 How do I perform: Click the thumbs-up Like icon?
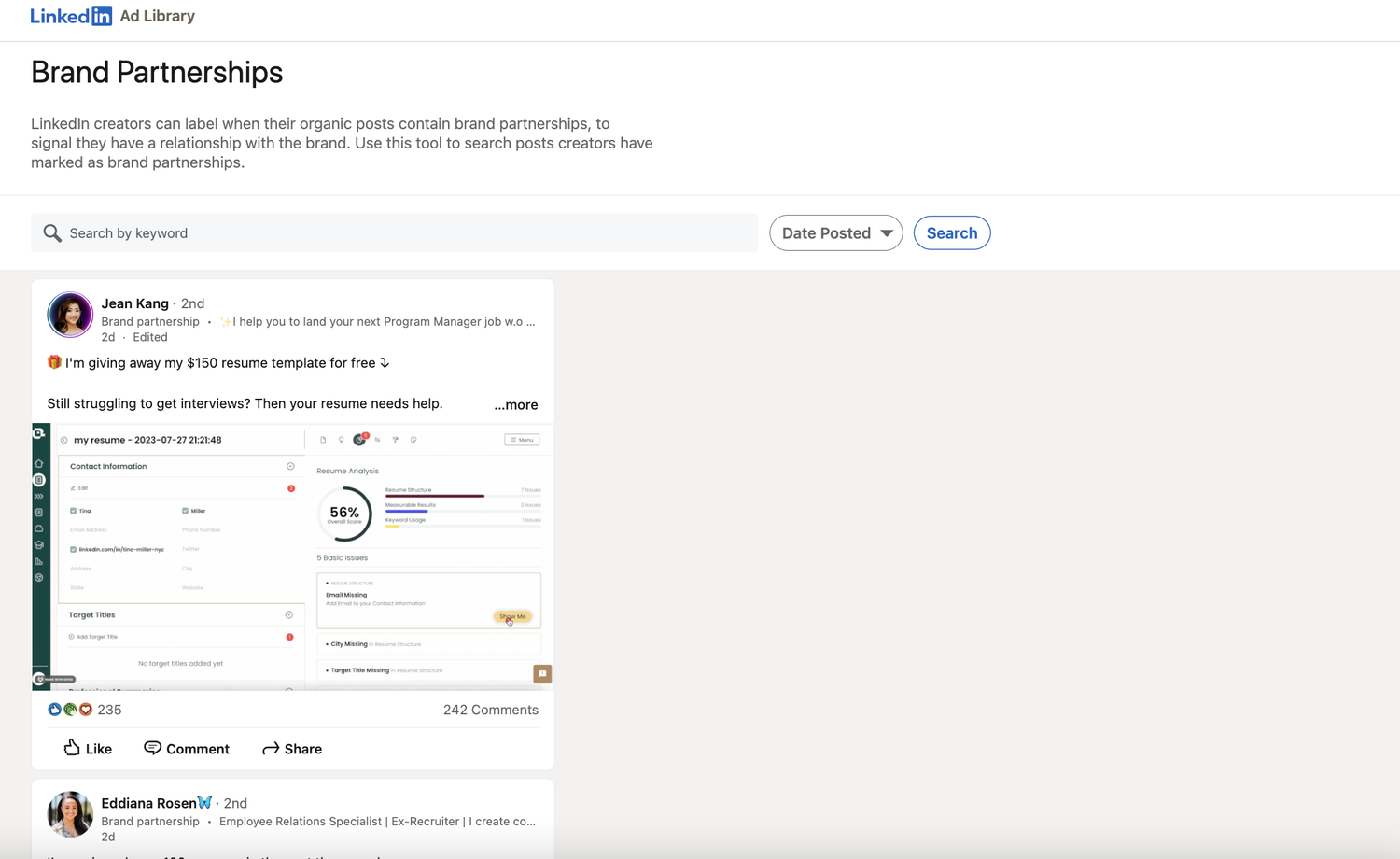(72, 747)
